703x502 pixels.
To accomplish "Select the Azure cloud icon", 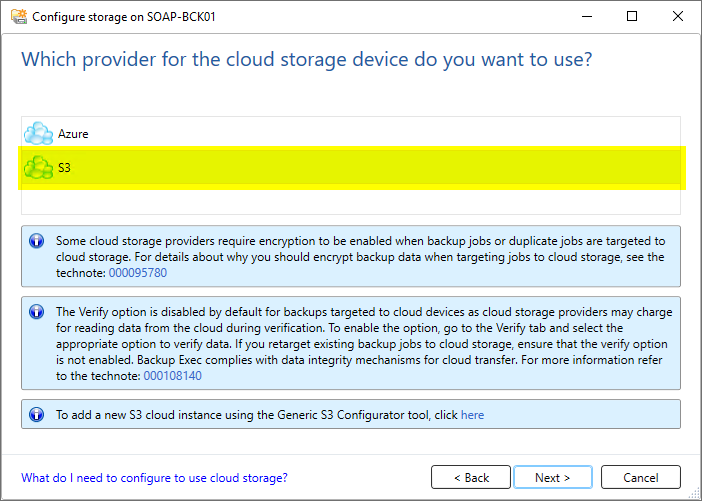I will click(39, 133).
